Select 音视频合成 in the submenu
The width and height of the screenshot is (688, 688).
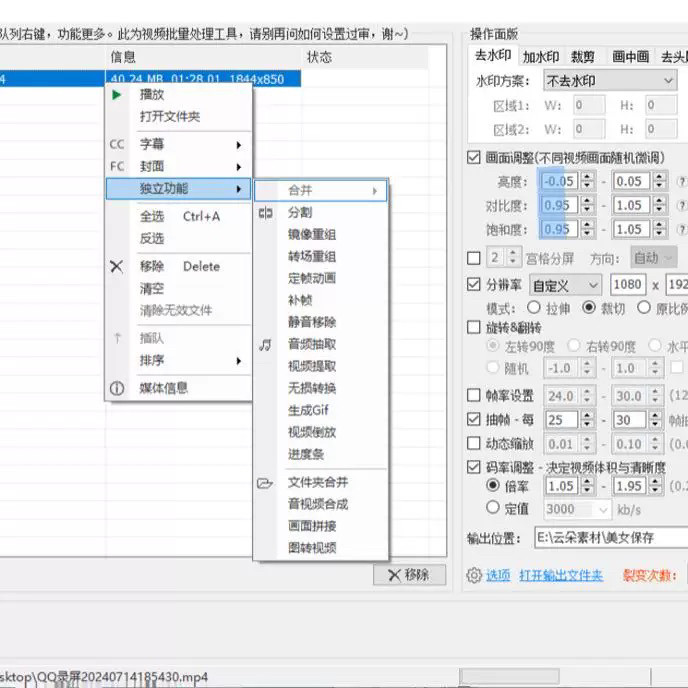[318, 504]
